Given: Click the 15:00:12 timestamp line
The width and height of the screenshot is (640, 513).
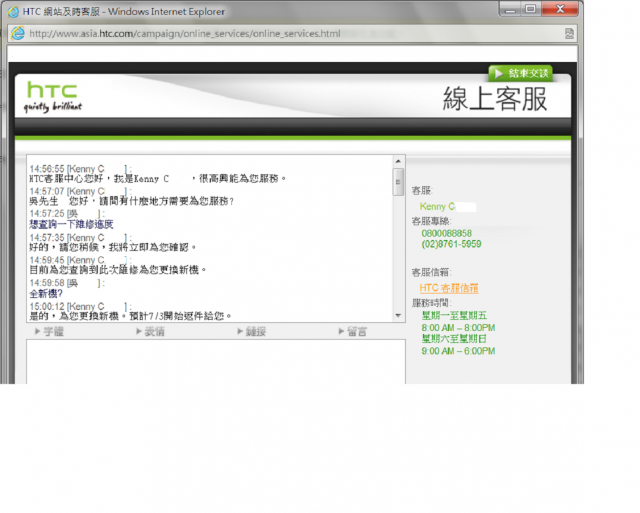Looking at the screenshot, I should click(80, 306).
